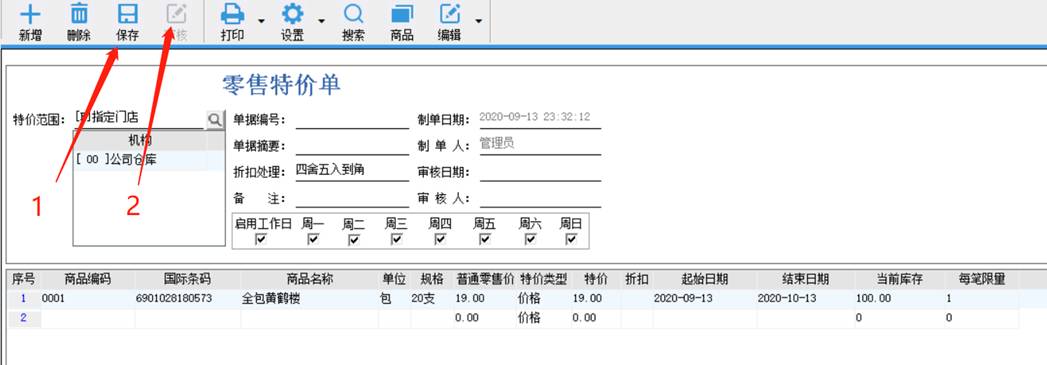The width and height of the screenshot is (1047, 365).
Task: Uncheck the 周一 checkbox
Action: pyautogui.click(x=312, y=239)
